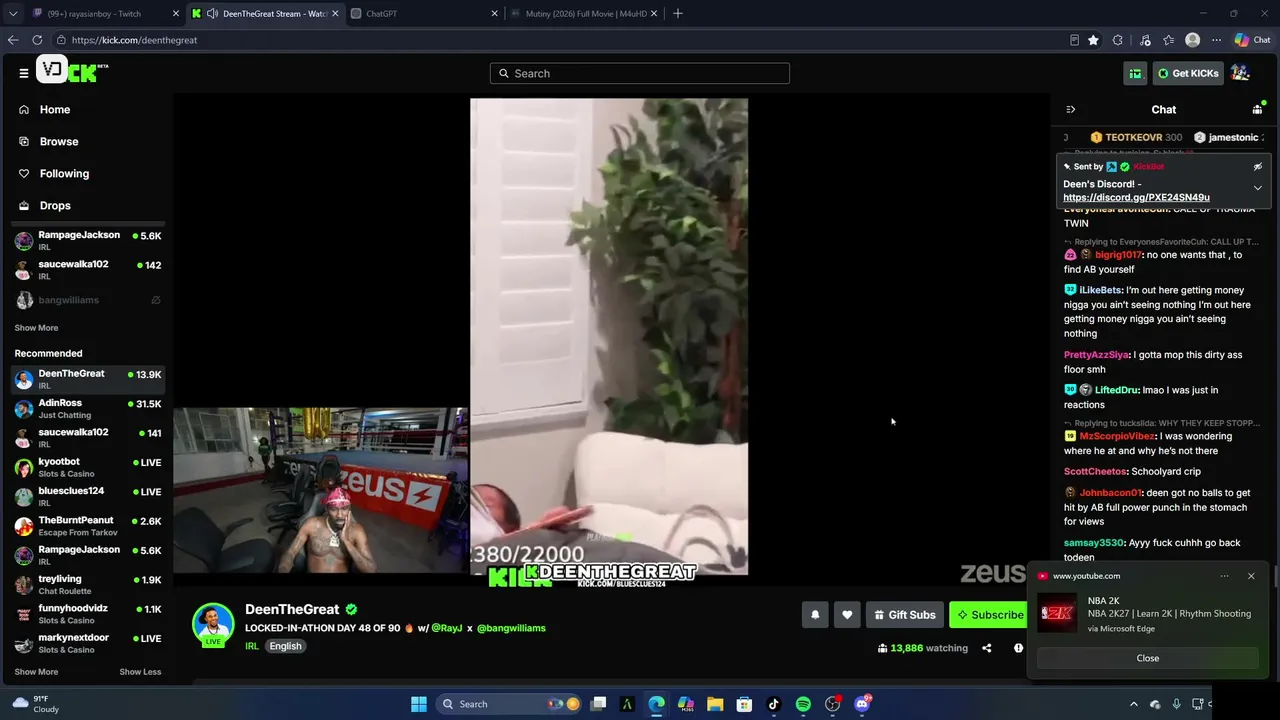Open chat users icon beside Chat title
This screenshot has height=720, width=1280.
1257,110
